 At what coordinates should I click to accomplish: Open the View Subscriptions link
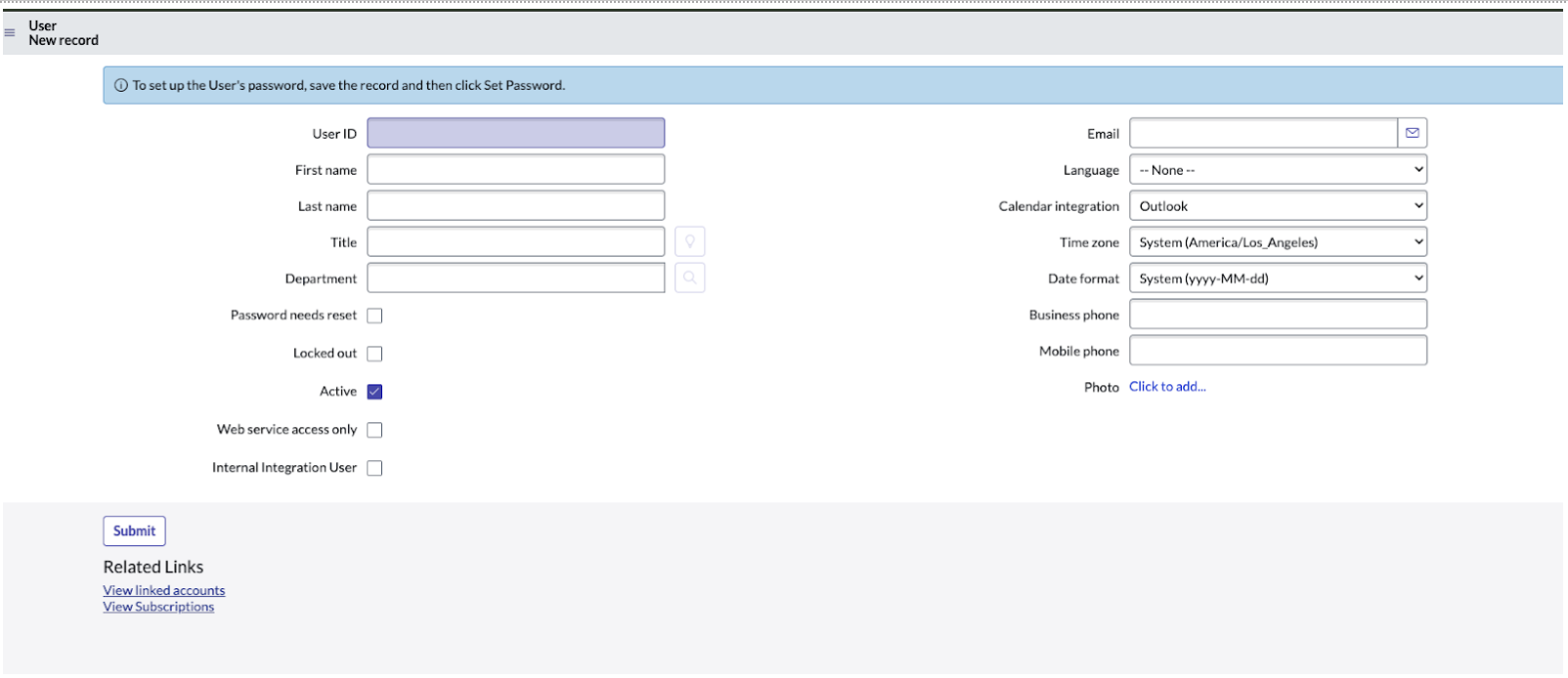[158, 607]
